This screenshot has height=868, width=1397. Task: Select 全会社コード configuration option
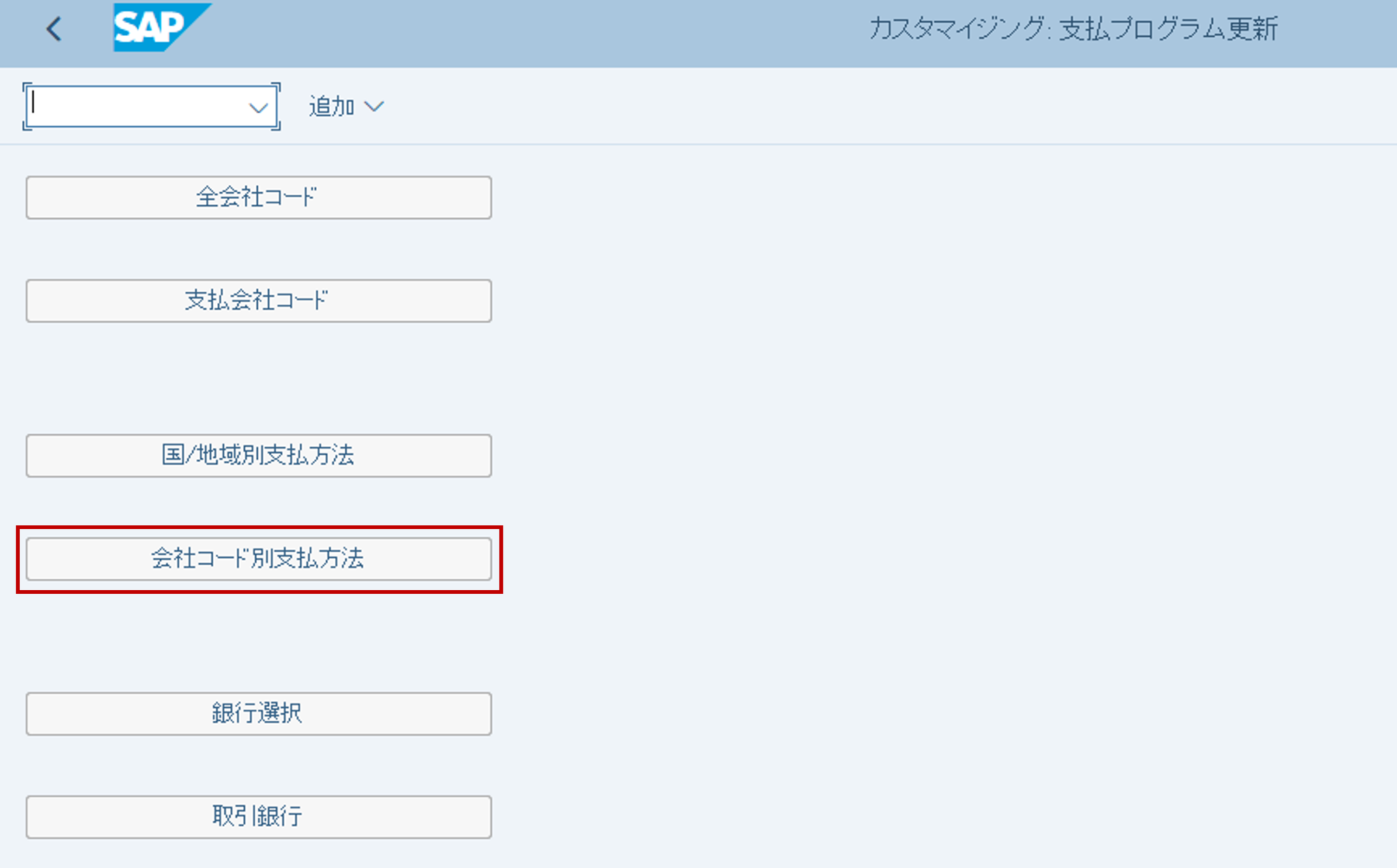[258, 198]
